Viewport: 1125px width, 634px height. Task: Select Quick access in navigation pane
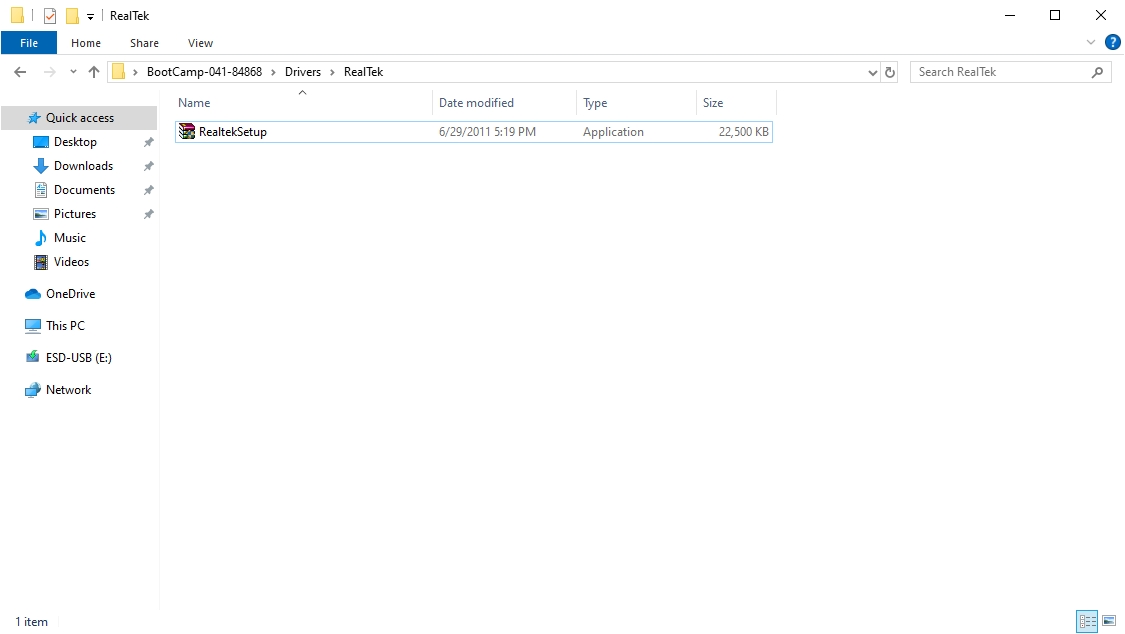tap(79, 118)
